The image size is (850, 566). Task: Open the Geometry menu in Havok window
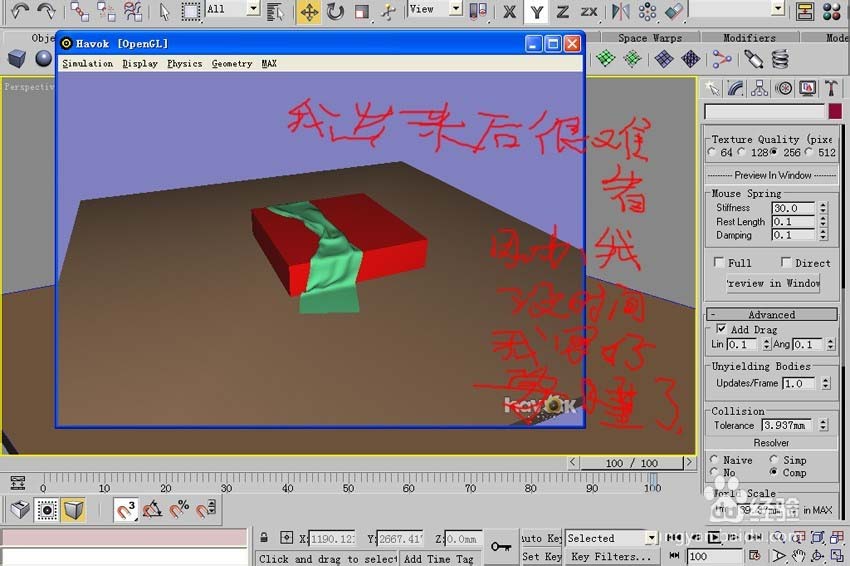pos(232,63)
